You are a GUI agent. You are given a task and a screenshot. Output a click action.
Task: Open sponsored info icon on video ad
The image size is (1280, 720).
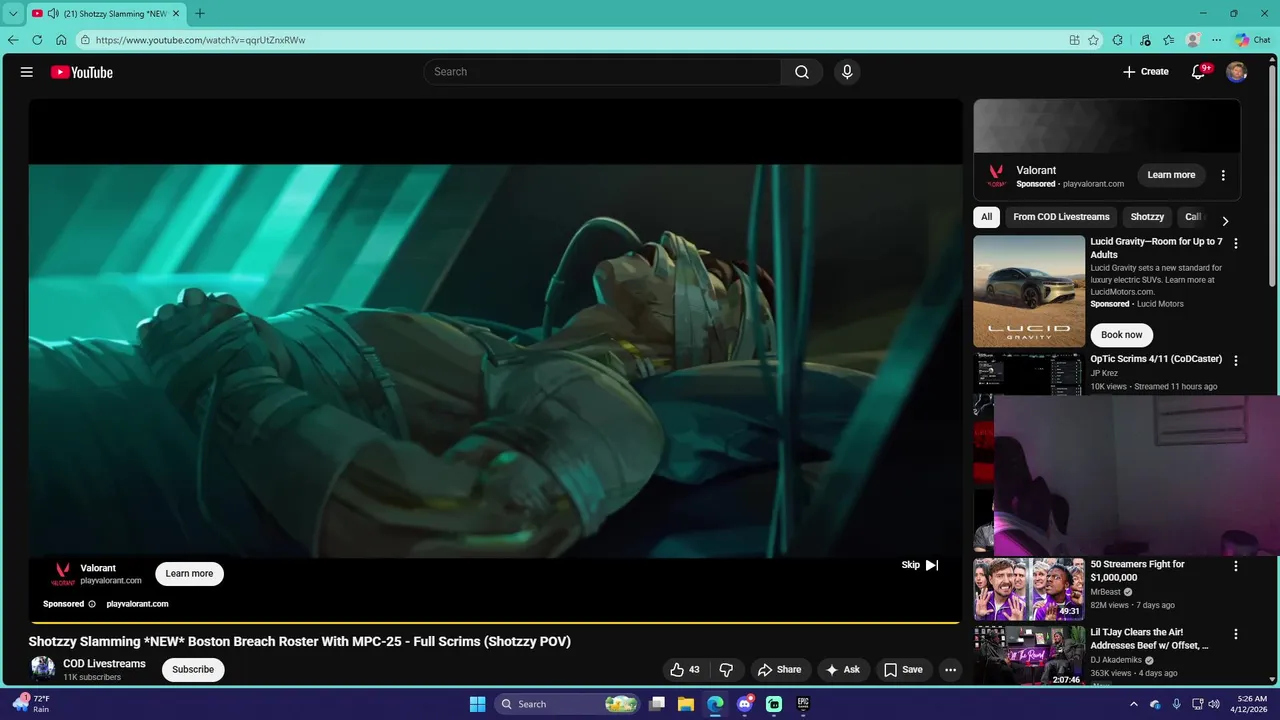pyautogui.click(x=92, y=604)
